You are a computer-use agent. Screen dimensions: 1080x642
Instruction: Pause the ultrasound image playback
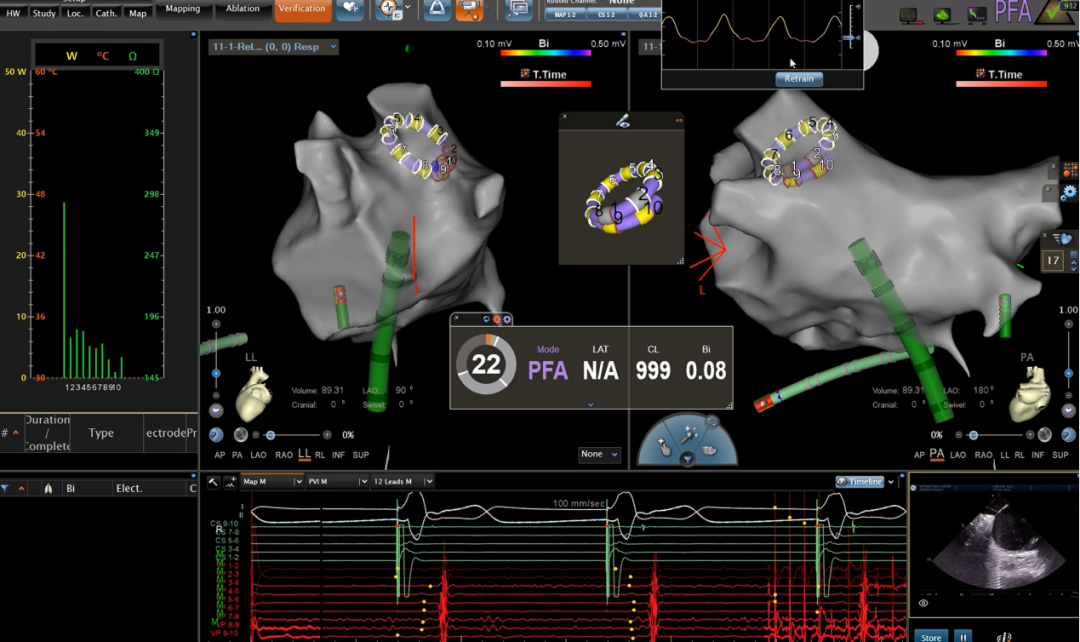tap(963, 635)
